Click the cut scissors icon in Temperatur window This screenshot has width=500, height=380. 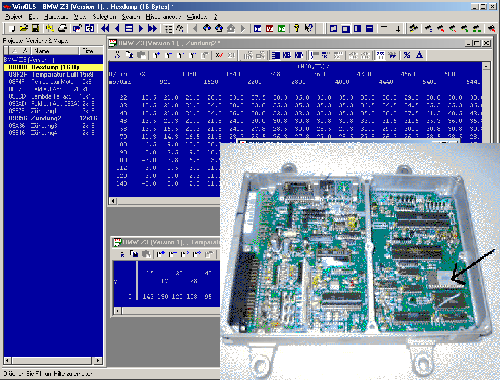click(x=122, y=254)
